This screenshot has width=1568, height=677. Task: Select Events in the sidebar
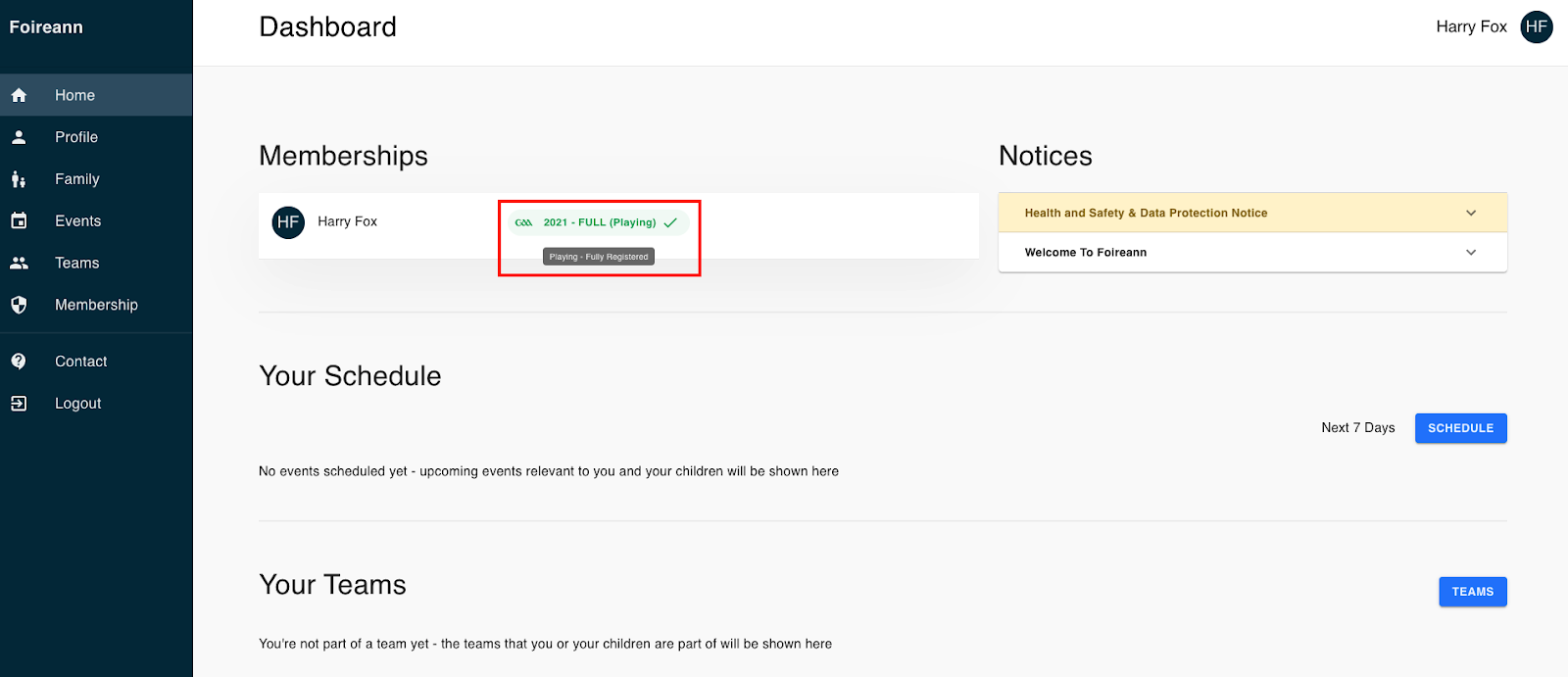(x=96, y=221)
